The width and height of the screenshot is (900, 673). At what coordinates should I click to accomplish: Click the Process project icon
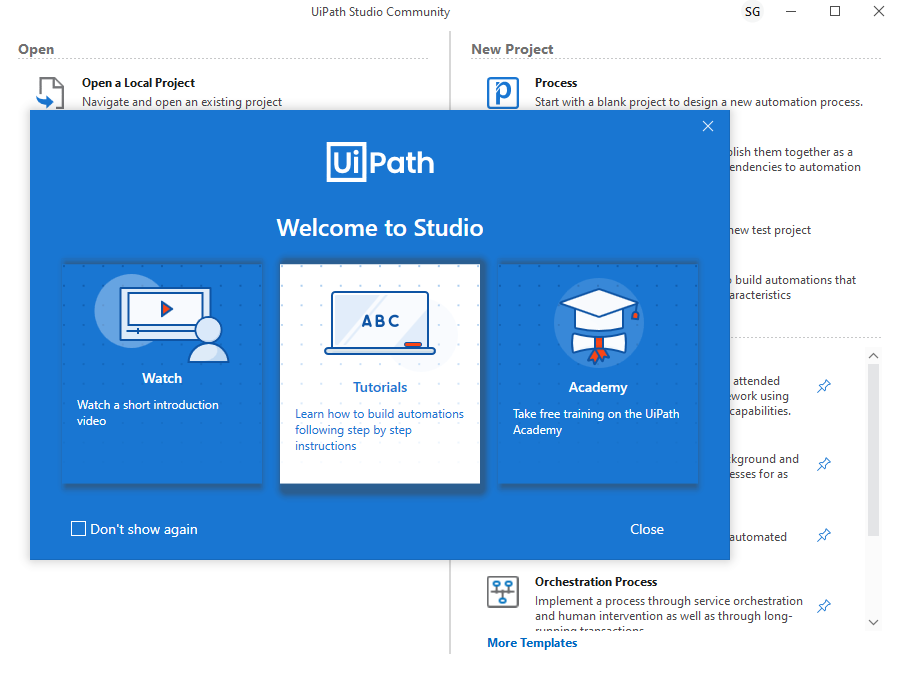pyautogui.click(x=503, y=93)
